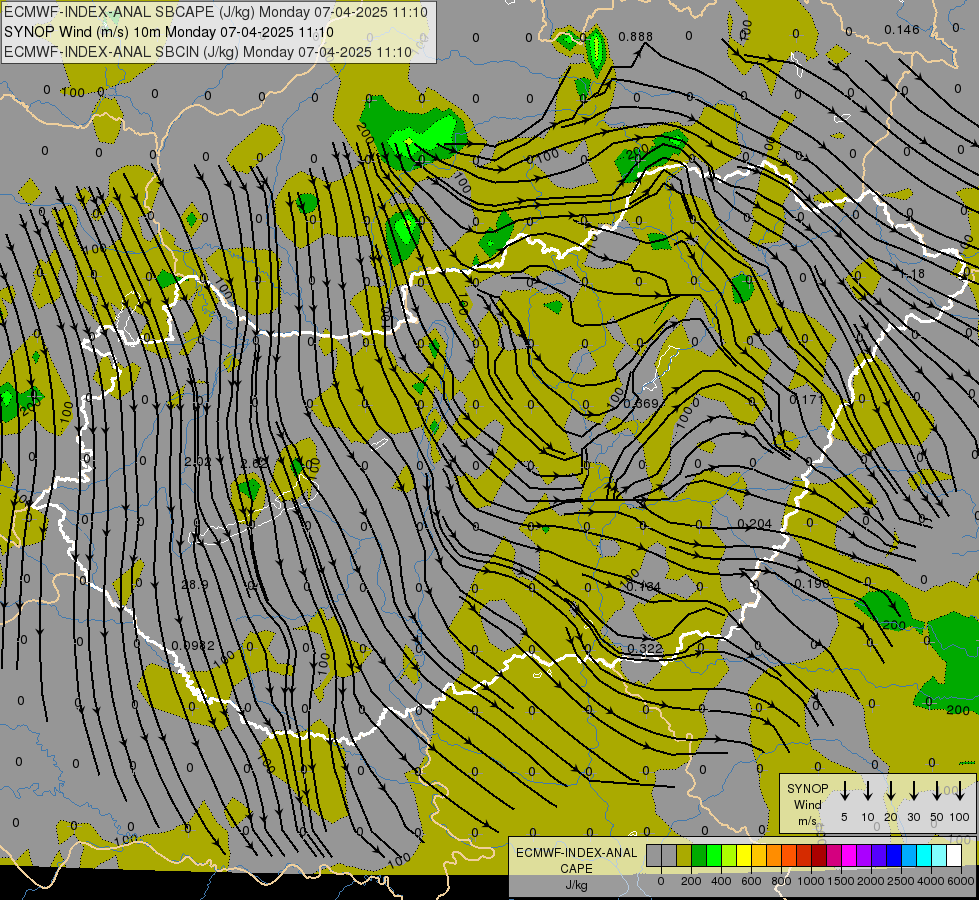Viewport: 979px width, 900px height.
Task: Click the 50 label in wind legend
Action: click(937, 817)
